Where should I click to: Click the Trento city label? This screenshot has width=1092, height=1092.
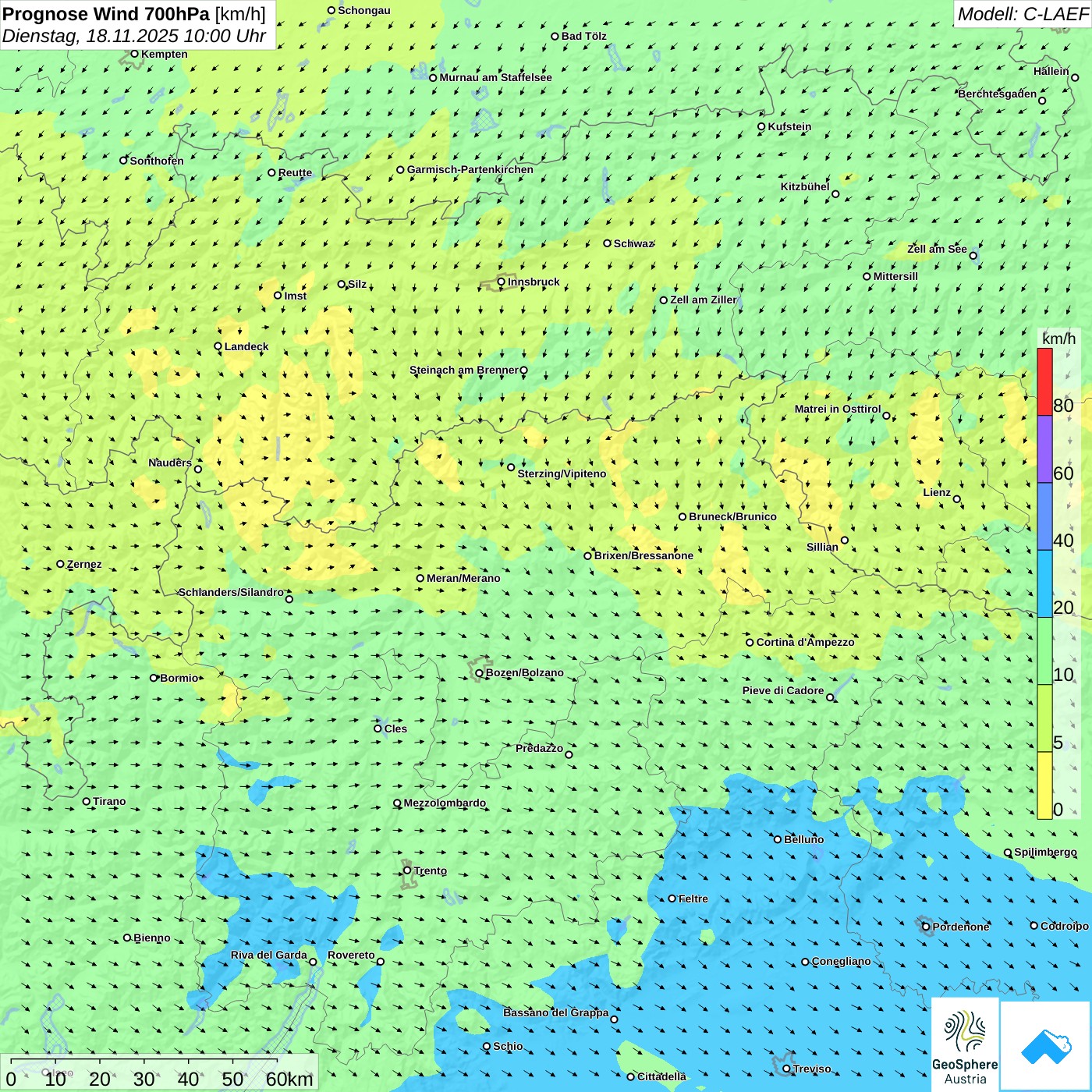431,870
